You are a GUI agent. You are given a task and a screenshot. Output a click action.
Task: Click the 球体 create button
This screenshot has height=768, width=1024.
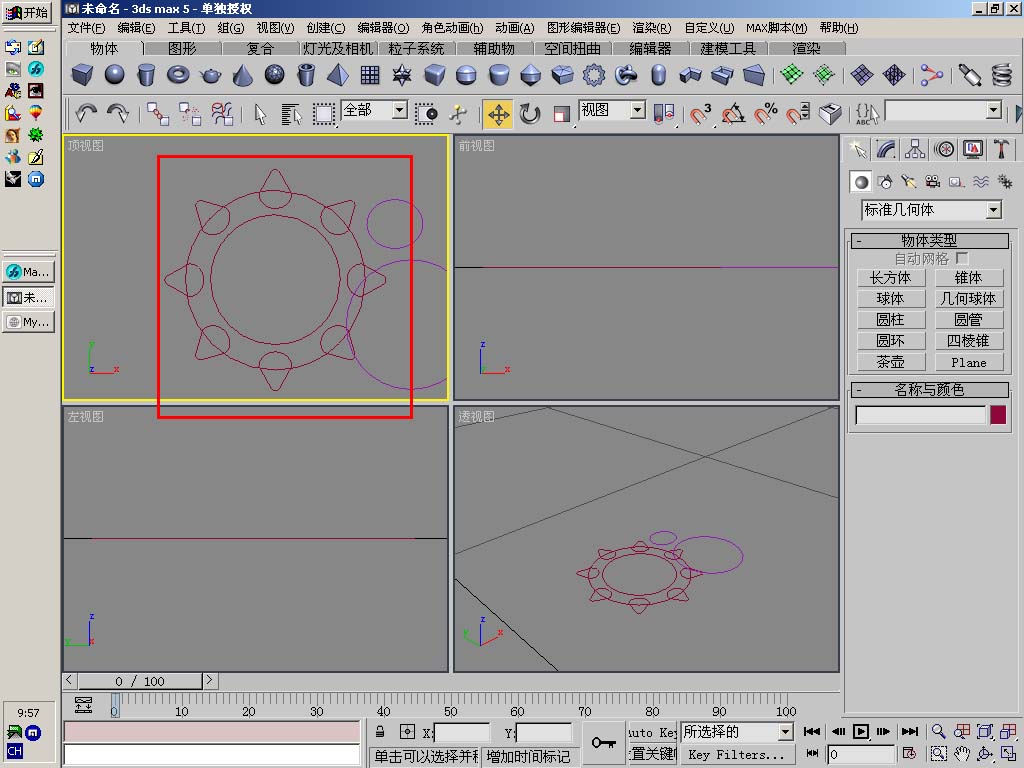coord(891,299)
